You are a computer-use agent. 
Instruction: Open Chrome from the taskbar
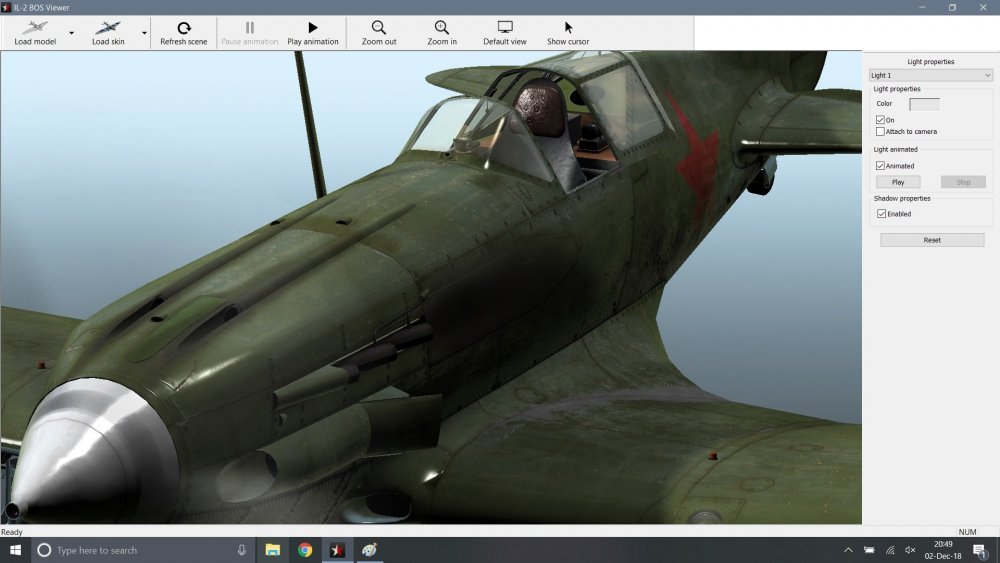click(x=305, y=550)
